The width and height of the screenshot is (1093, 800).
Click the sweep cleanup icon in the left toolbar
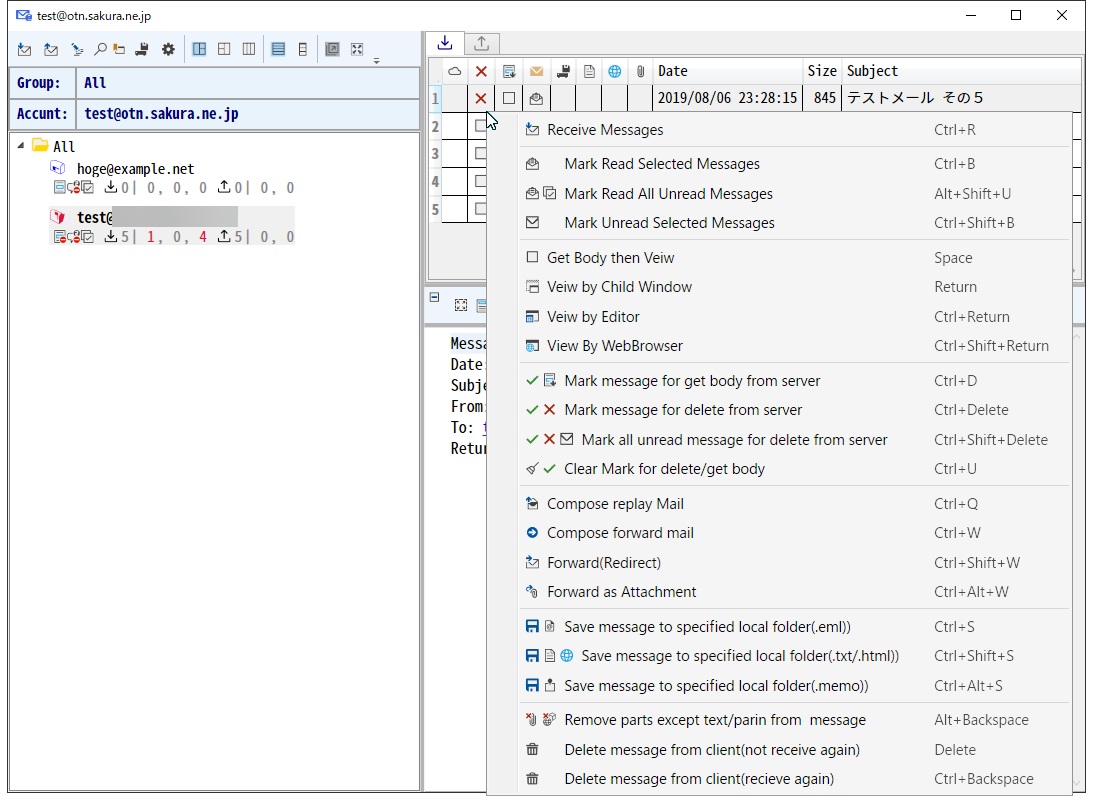[77, 49]
